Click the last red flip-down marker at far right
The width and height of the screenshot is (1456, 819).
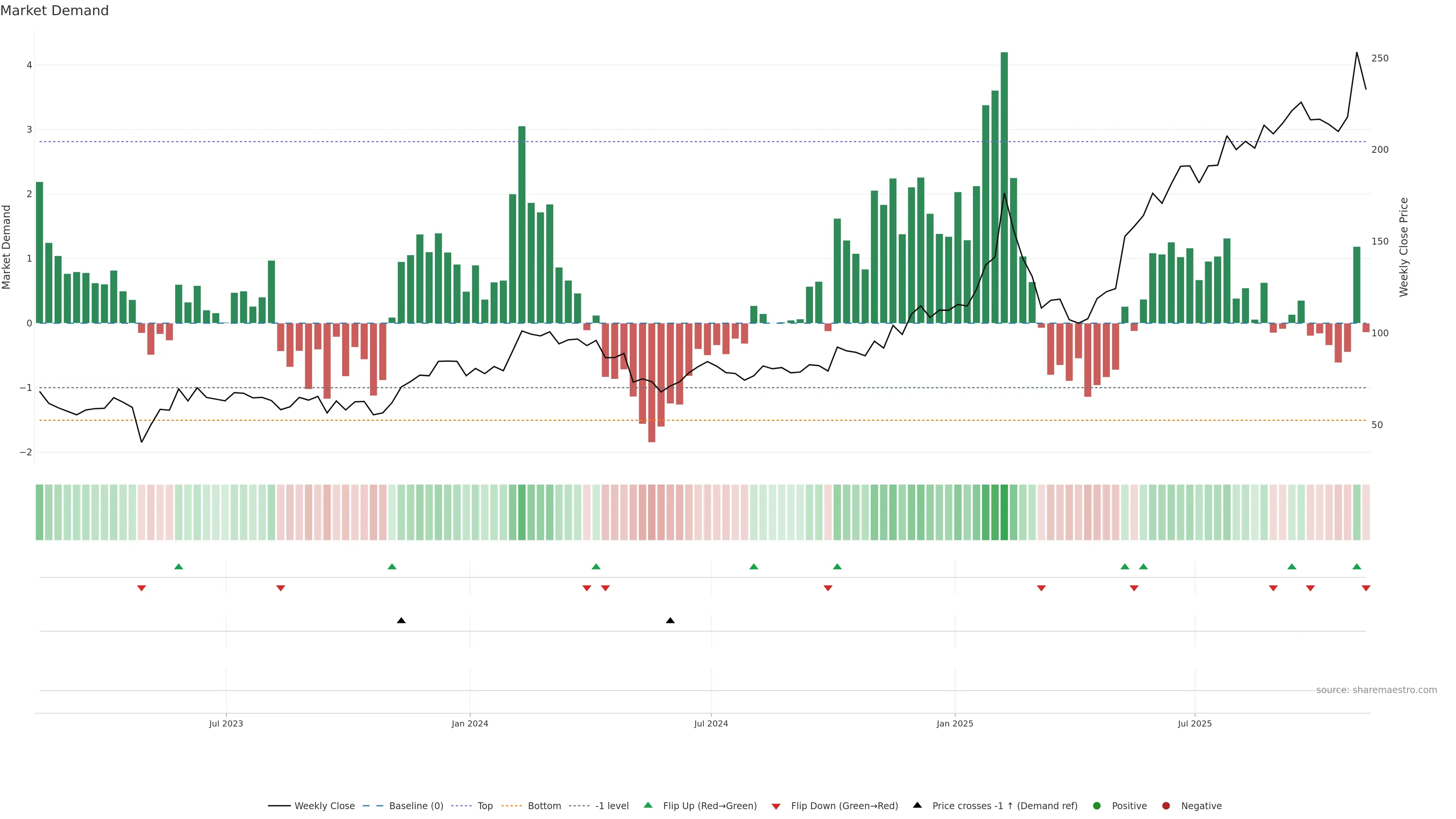coord(1366,588)
